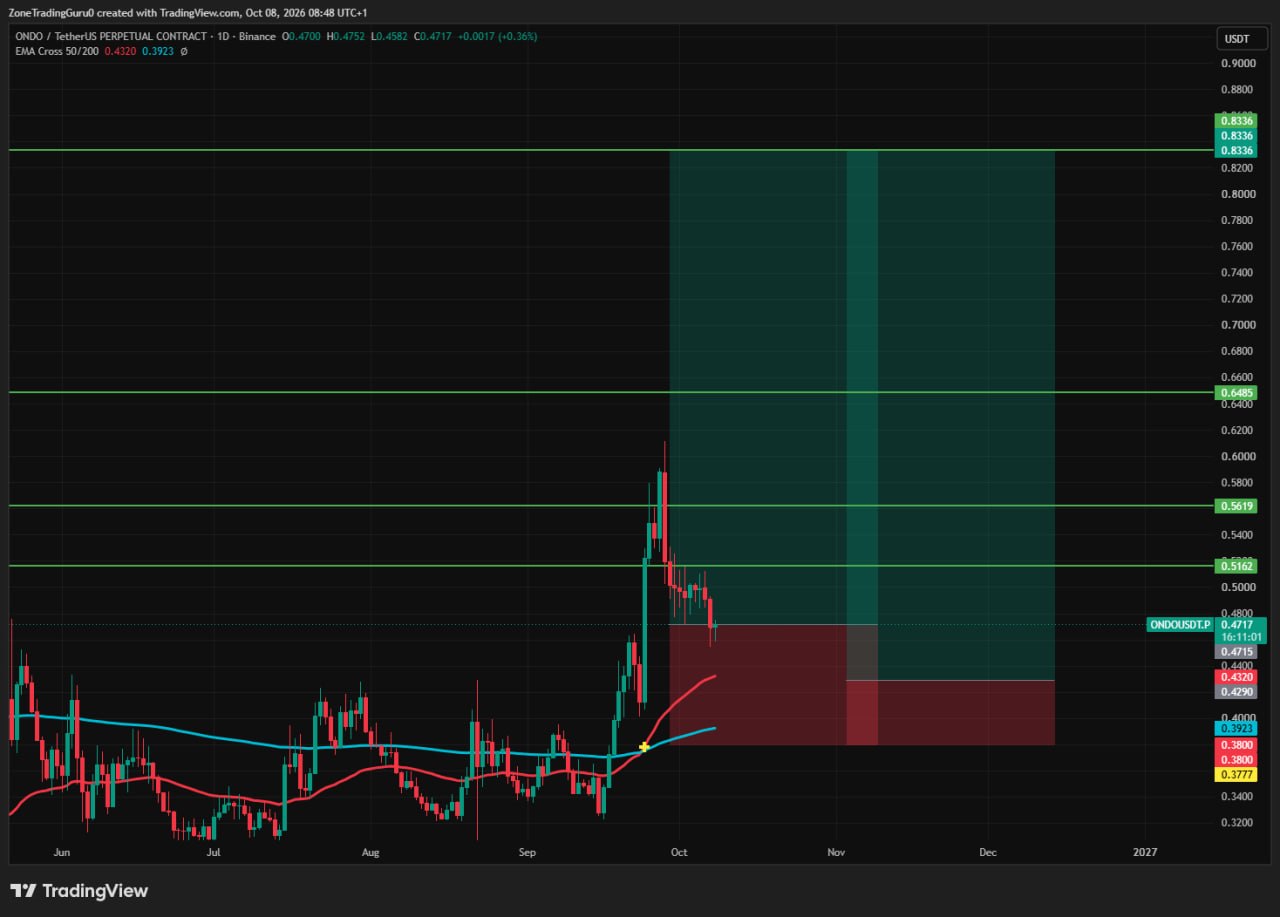
Task: Click the blue 0.3923 price axis label
Action: [x=1236, y=728]
